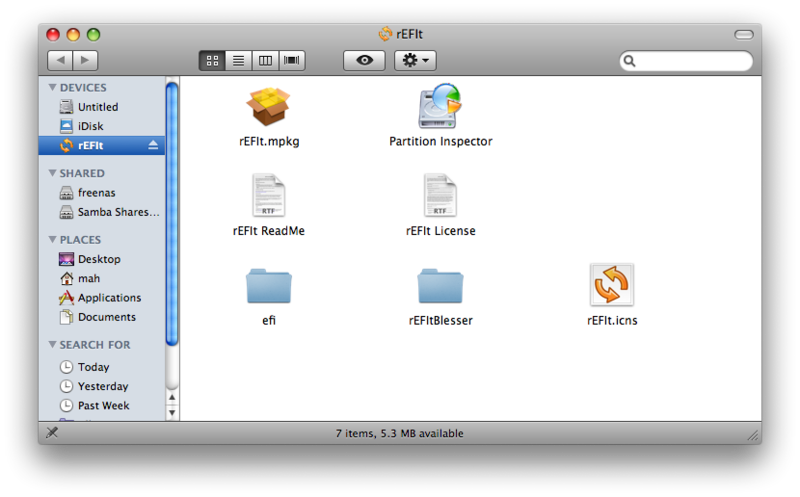
Task: Collapse the SHARED sidebar section
Action: point(52,173)
